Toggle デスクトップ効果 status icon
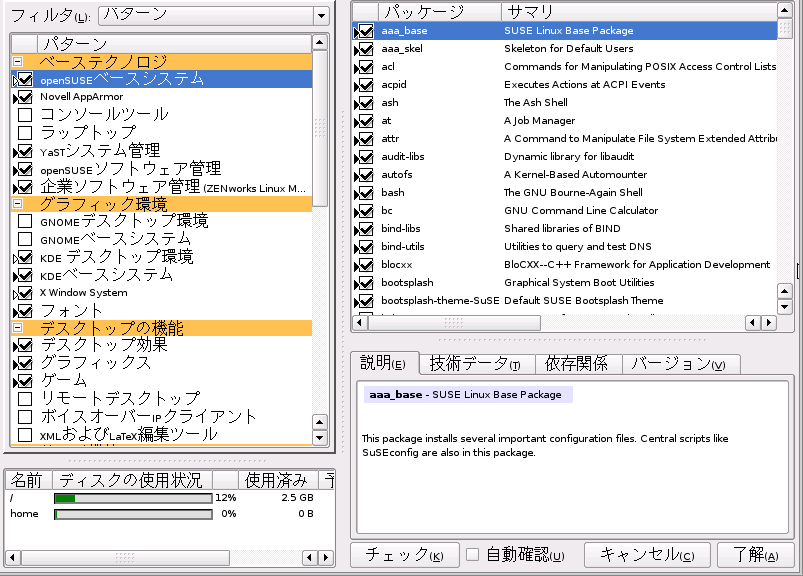 pos(24,345)
